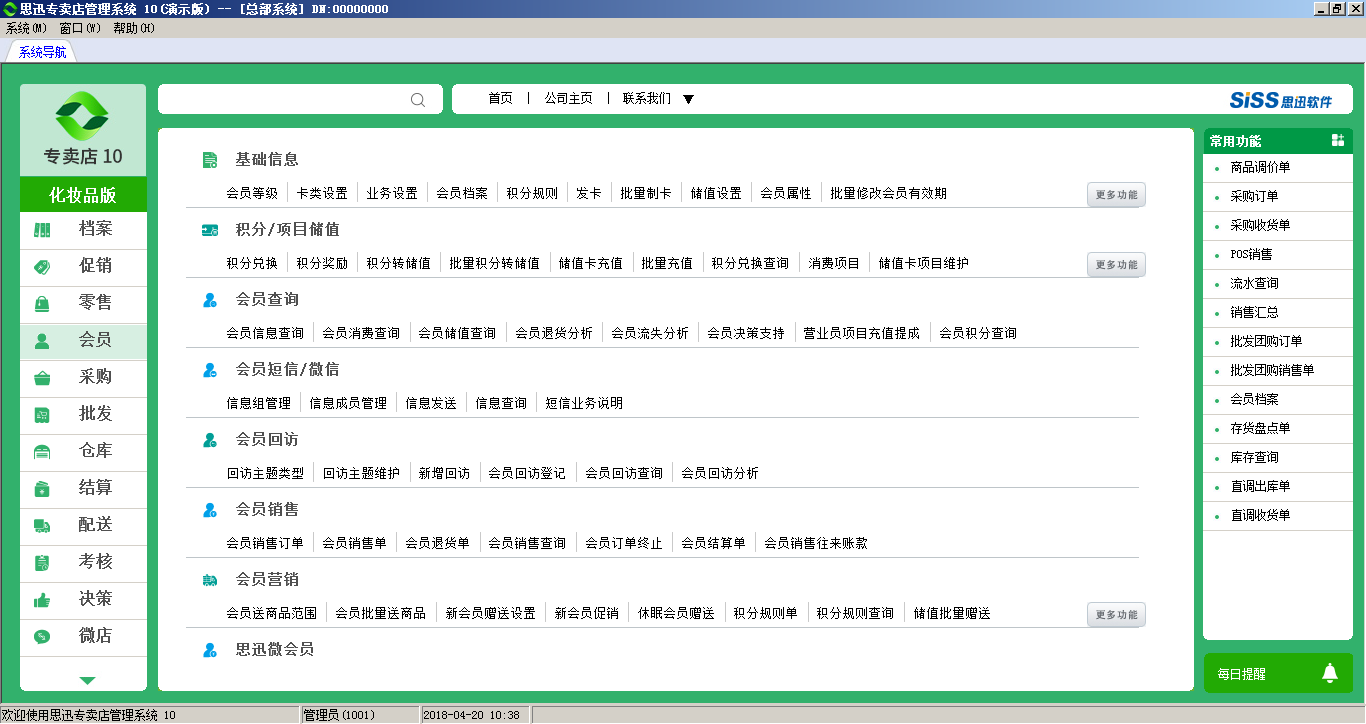Screen dimensions: 1366x724
Task: Open 信息组管理 function
Action: click(258, 403)
